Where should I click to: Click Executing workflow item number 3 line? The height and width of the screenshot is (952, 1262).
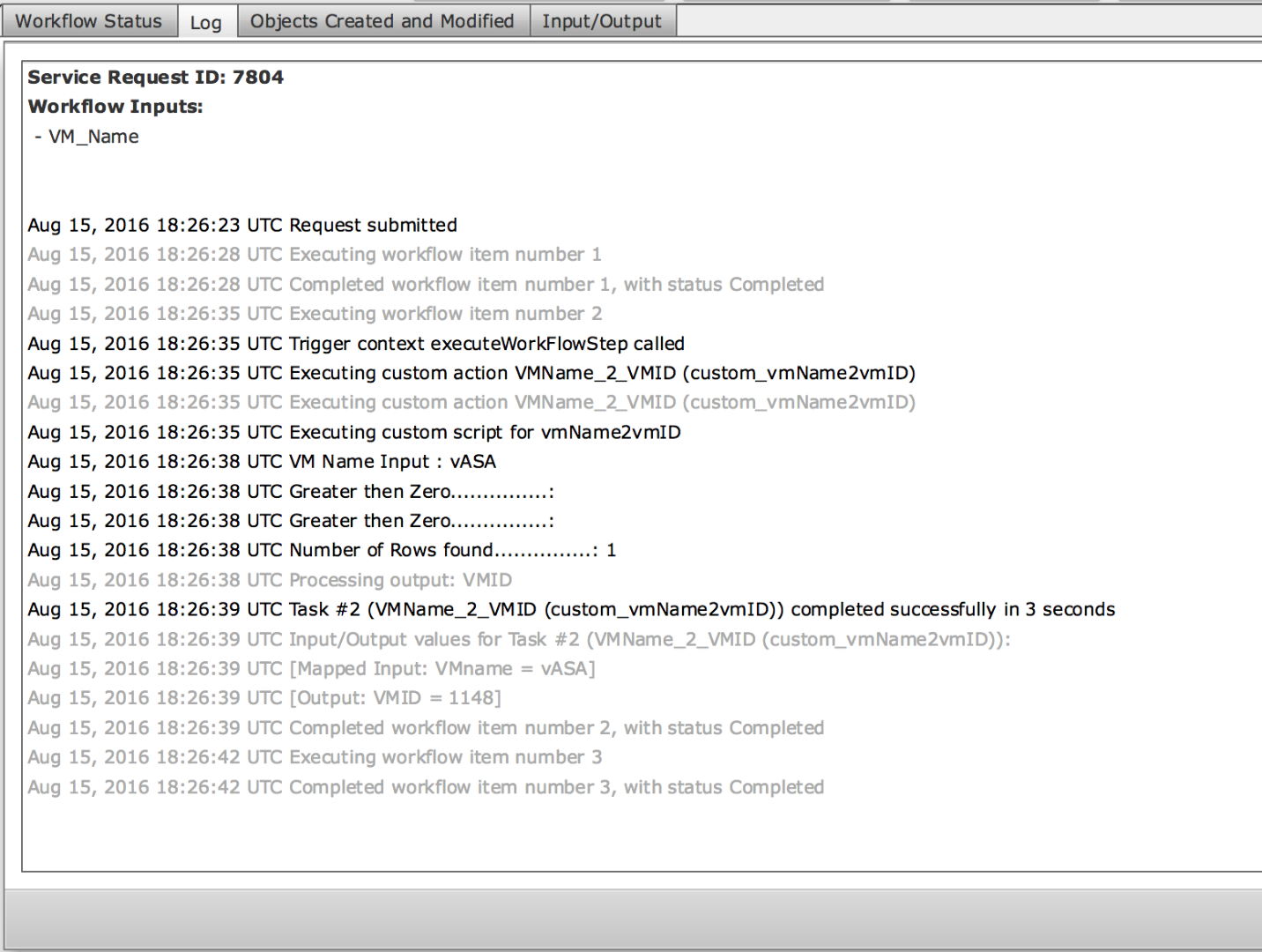pyautogui.click(x=315, y=757)
